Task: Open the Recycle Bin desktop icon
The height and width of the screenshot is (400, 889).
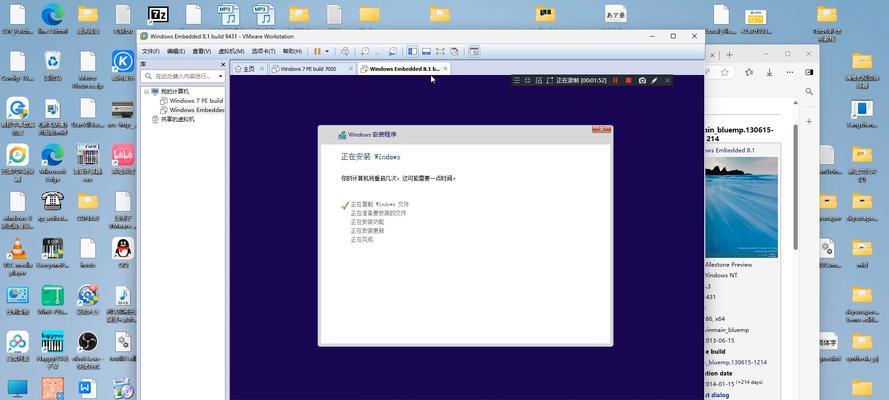Action: [x=52, y=66]
